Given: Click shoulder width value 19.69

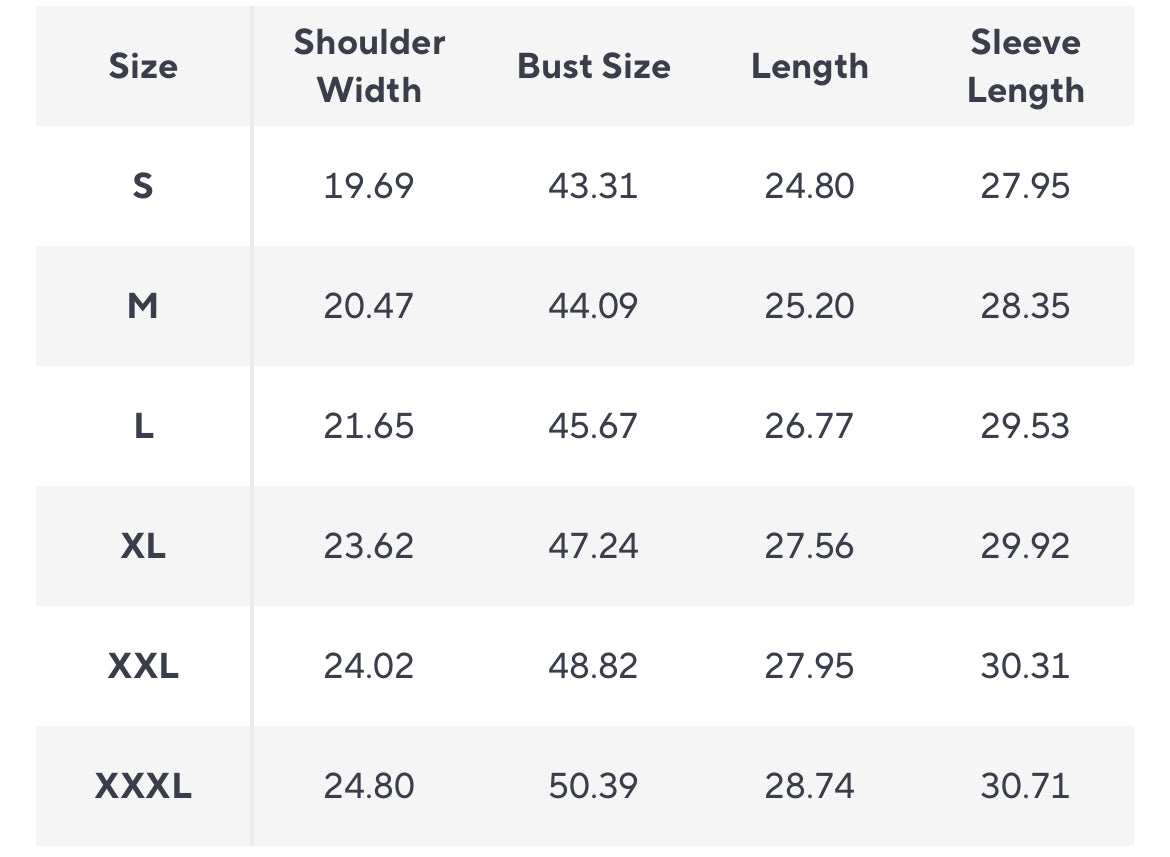Looking at the screenshot, I should tap(368, 186).
